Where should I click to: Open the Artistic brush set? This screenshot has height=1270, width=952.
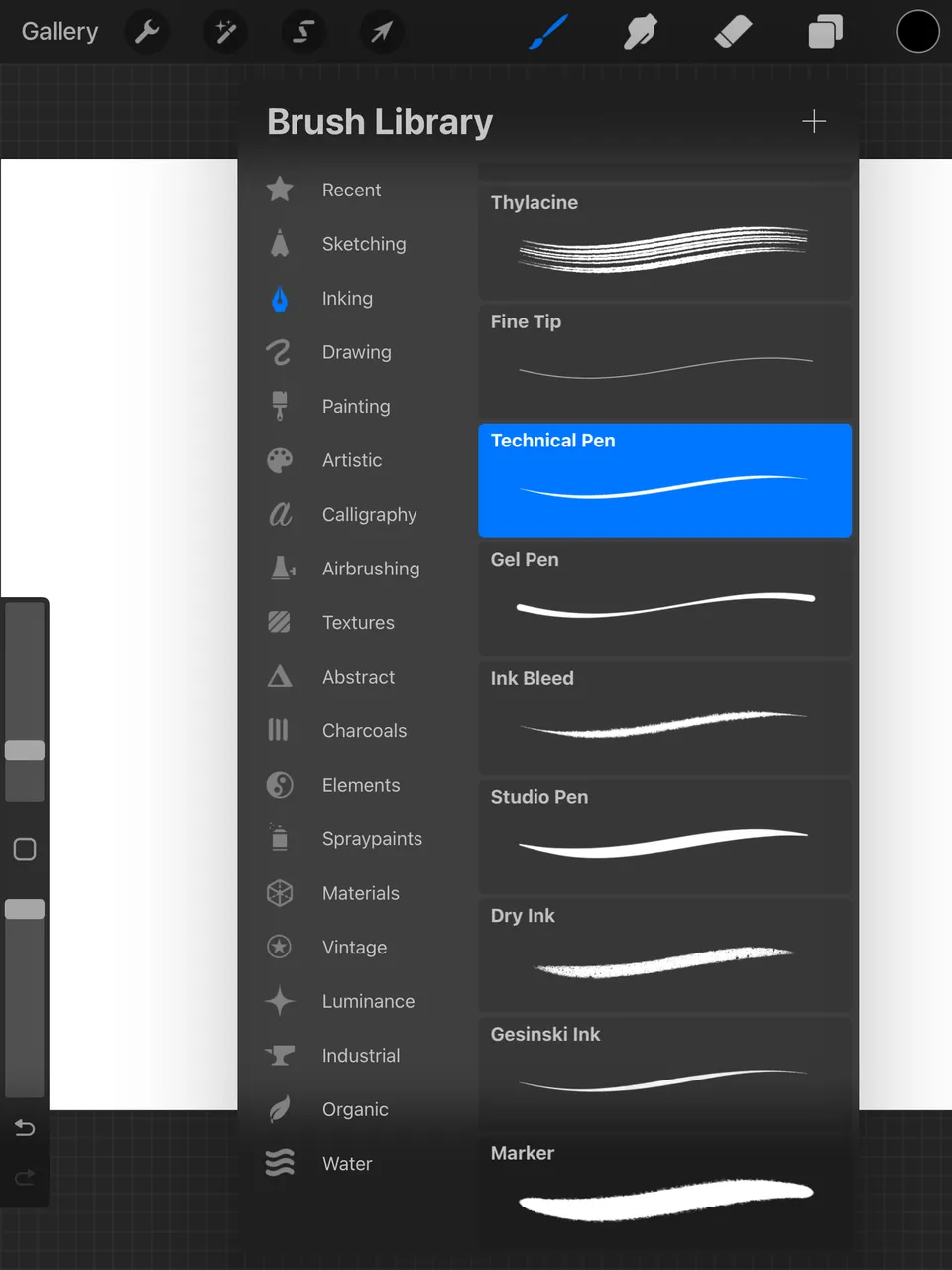click(x=358, y=460)
